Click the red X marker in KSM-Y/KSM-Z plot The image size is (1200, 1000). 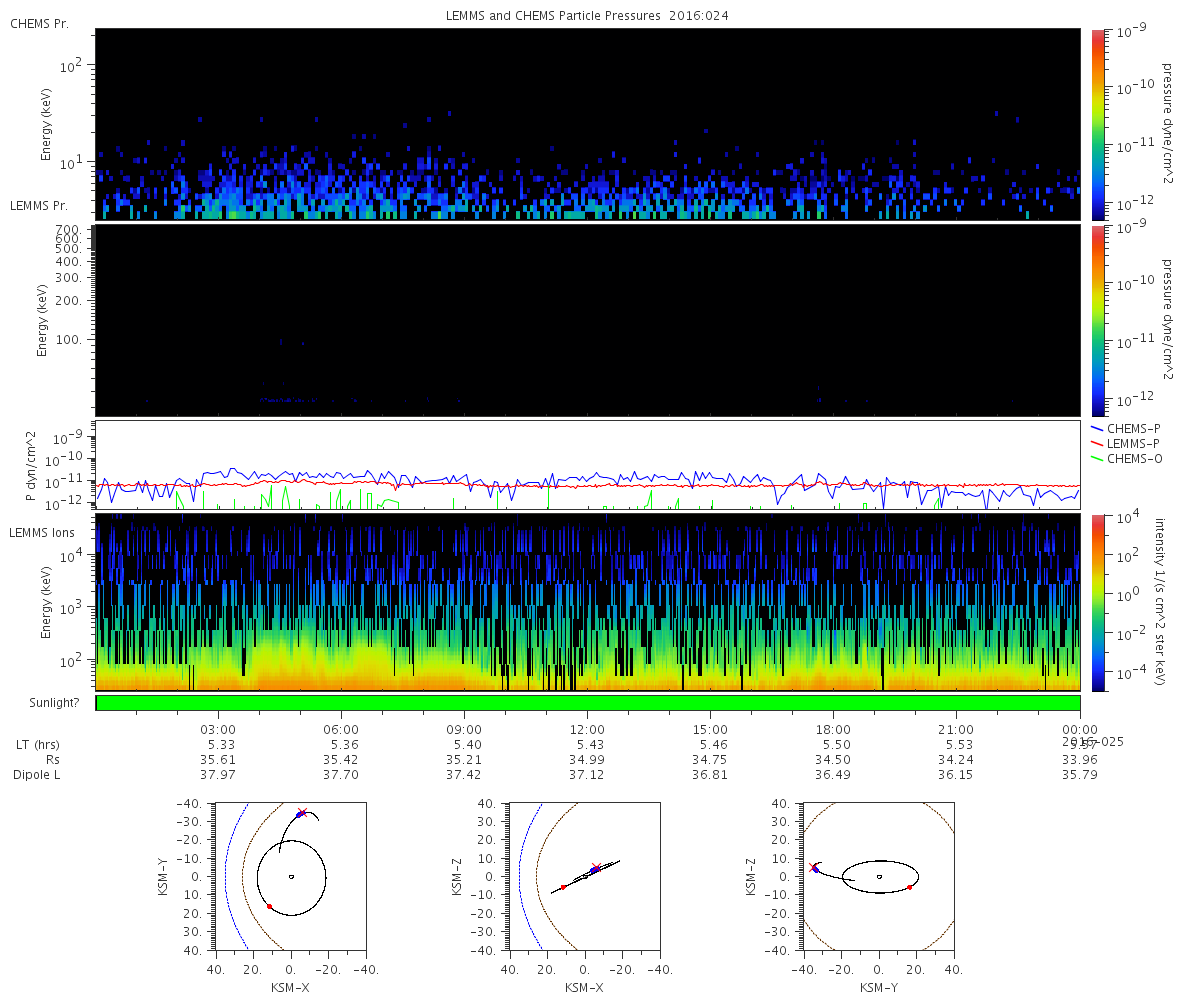[x=813, y=866]
